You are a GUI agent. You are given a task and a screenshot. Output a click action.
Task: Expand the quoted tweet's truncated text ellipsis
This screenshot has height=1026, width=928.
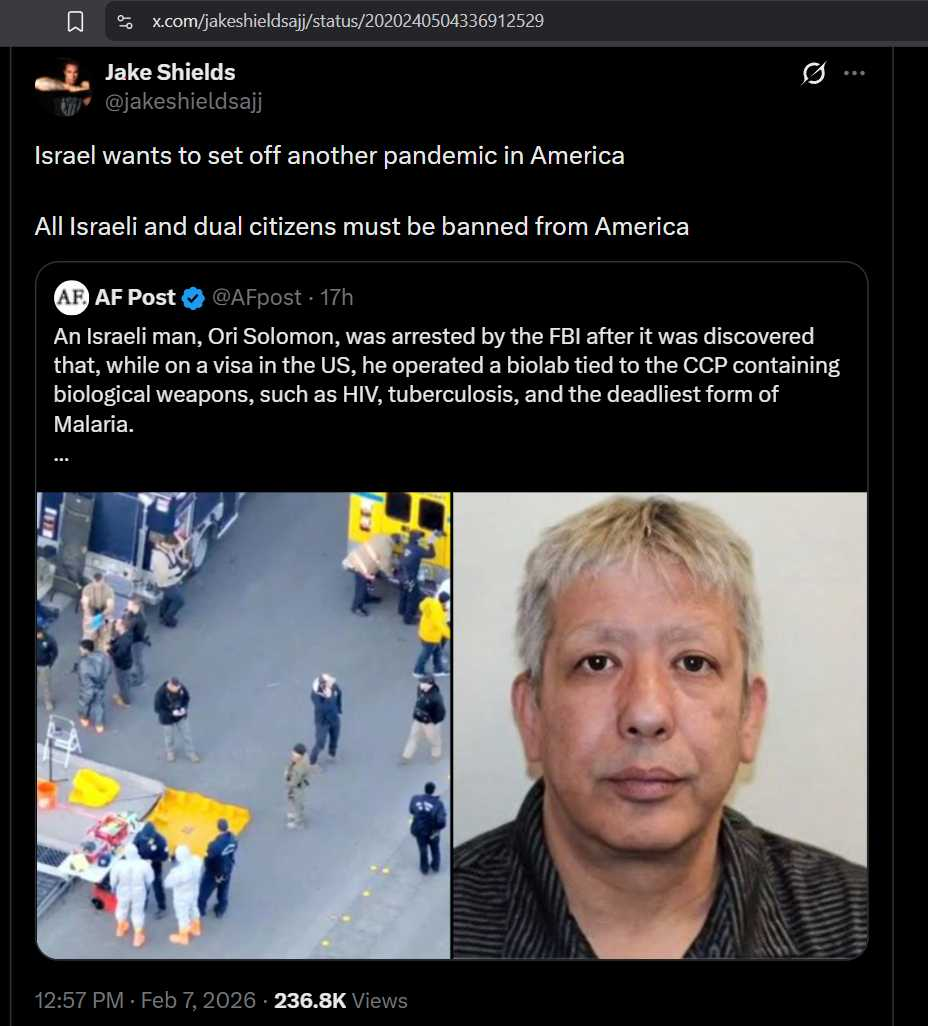pyautogui.click(x=62, y=458)
